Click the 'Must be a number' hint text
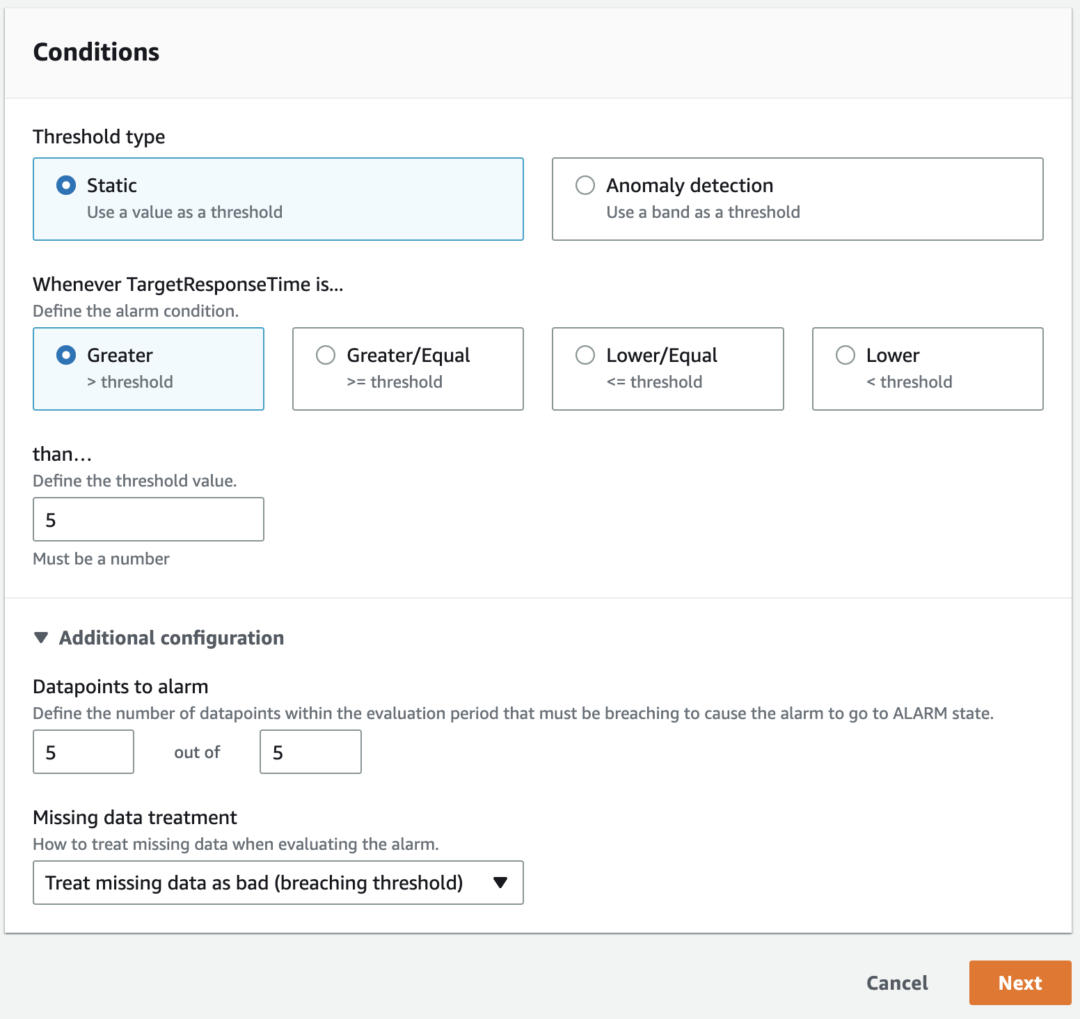 (101, 558)
